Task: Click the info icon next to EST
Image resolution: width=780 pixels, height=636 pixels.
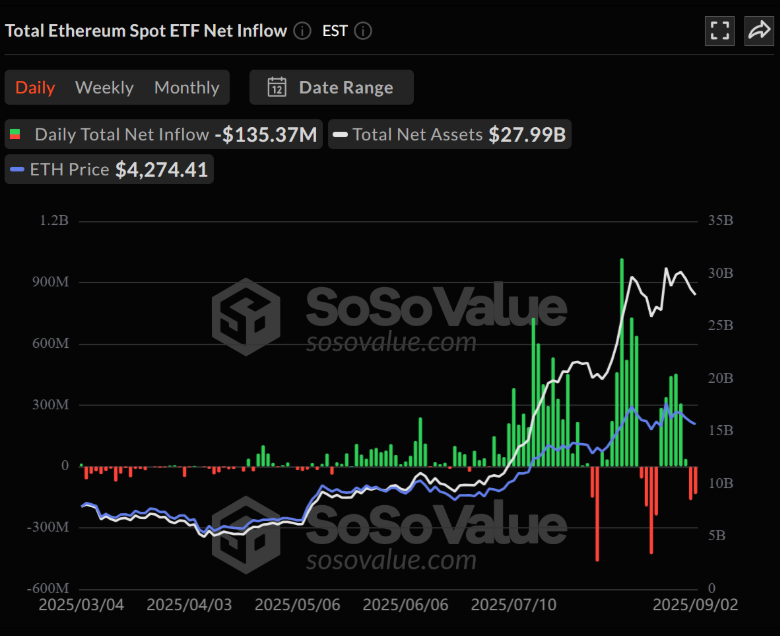Action: click(x=363, y=31)
